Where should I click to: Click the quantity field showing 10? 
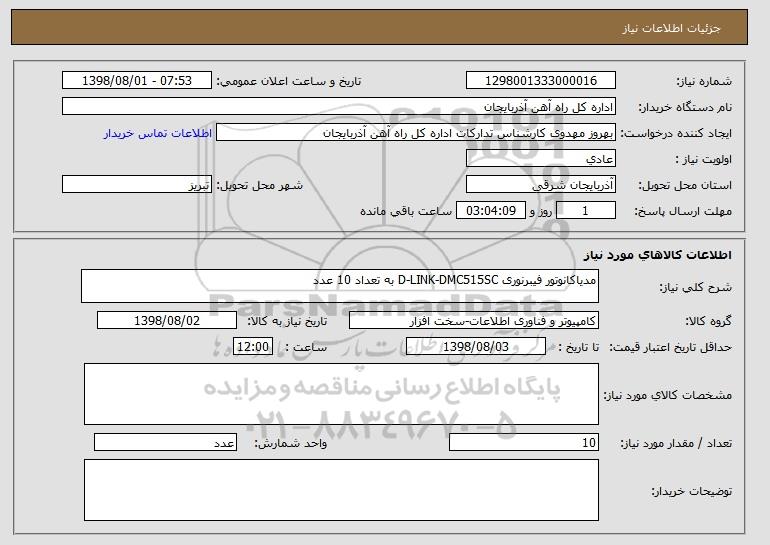pyautogui.click(x=524, y=442)
